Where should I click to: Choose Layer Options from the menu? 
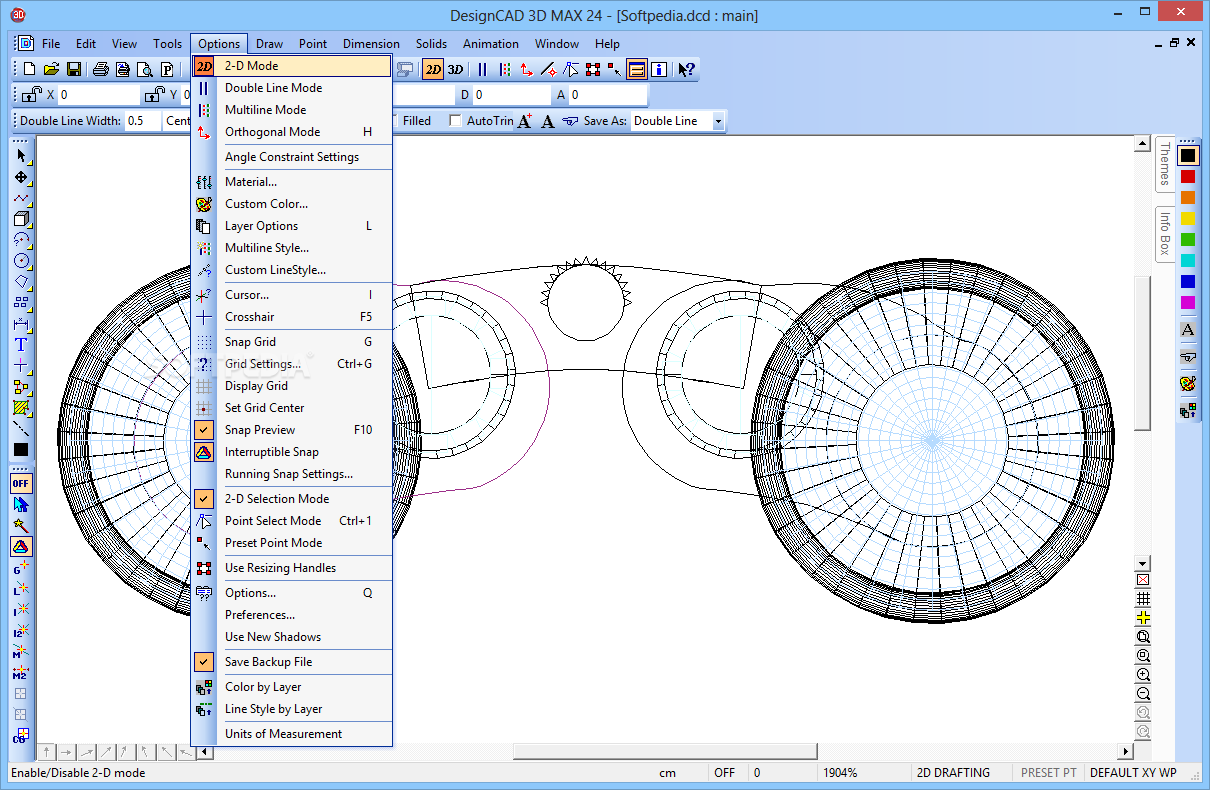click(x=292, y=226)
